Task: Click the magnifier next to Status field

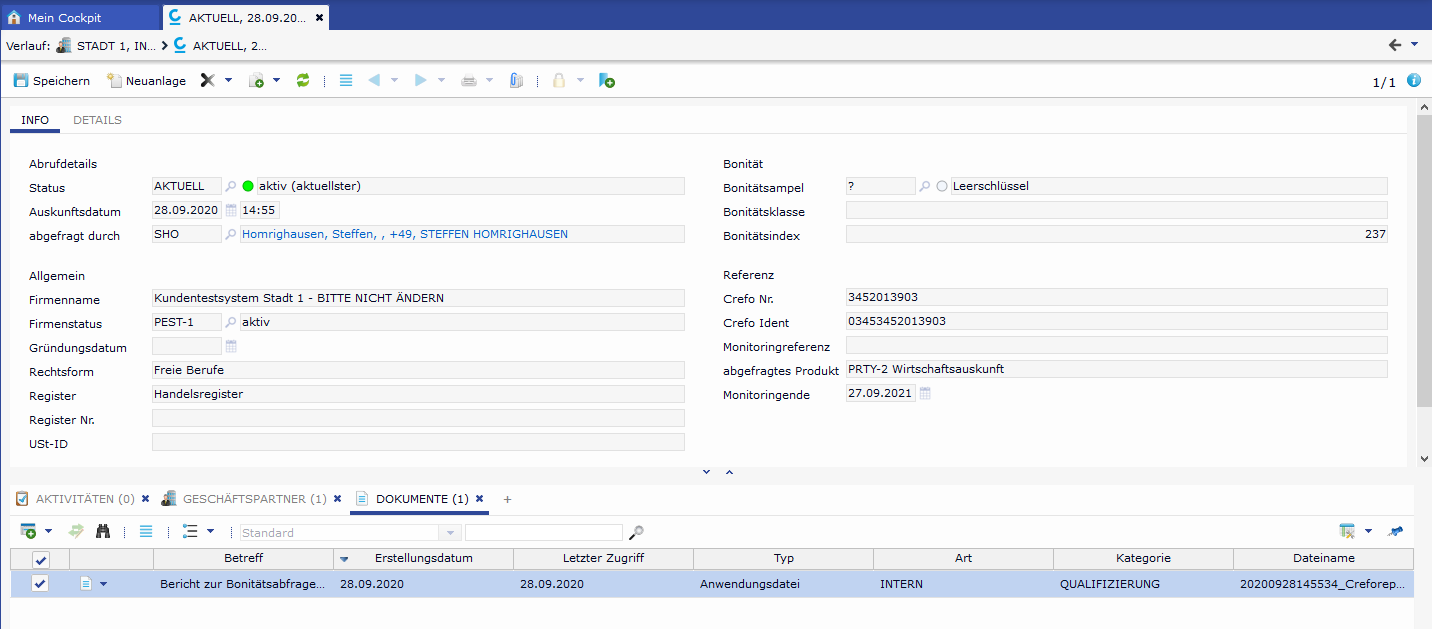Action: tap(231, 186)
